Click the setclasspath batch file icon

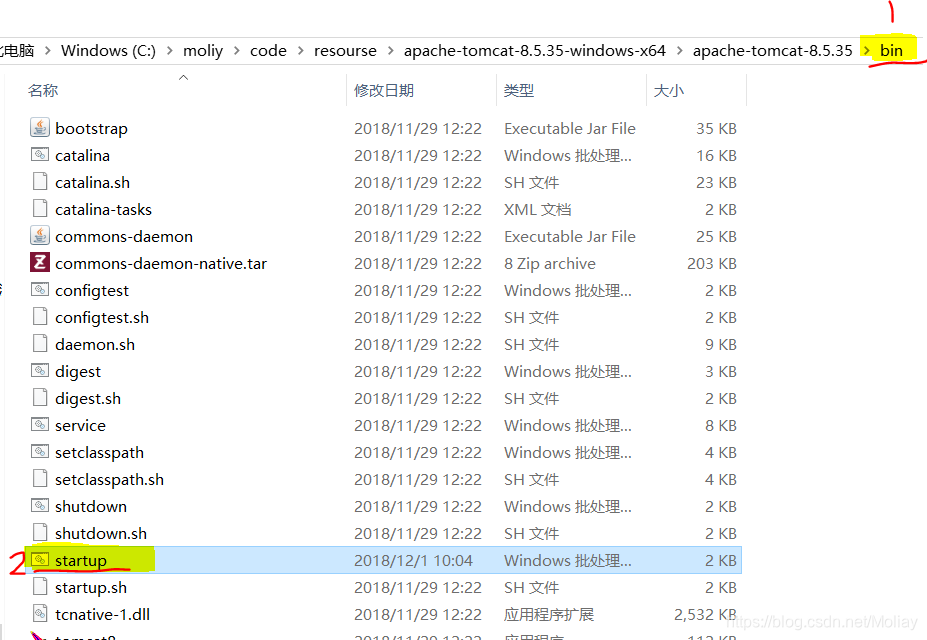coord(40,452)
